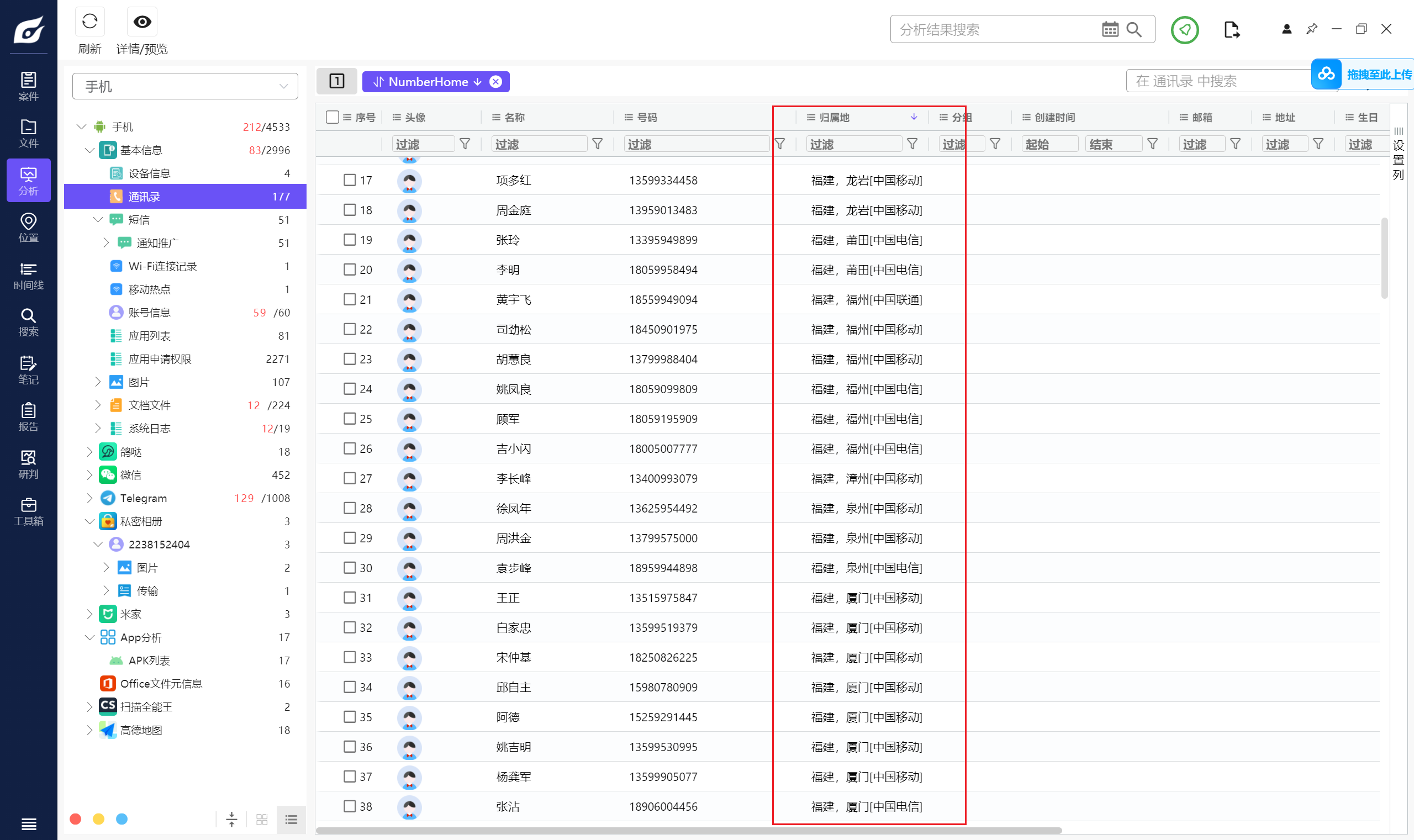
Task: Expand the Telegram tree node
Action: point(89,498)
